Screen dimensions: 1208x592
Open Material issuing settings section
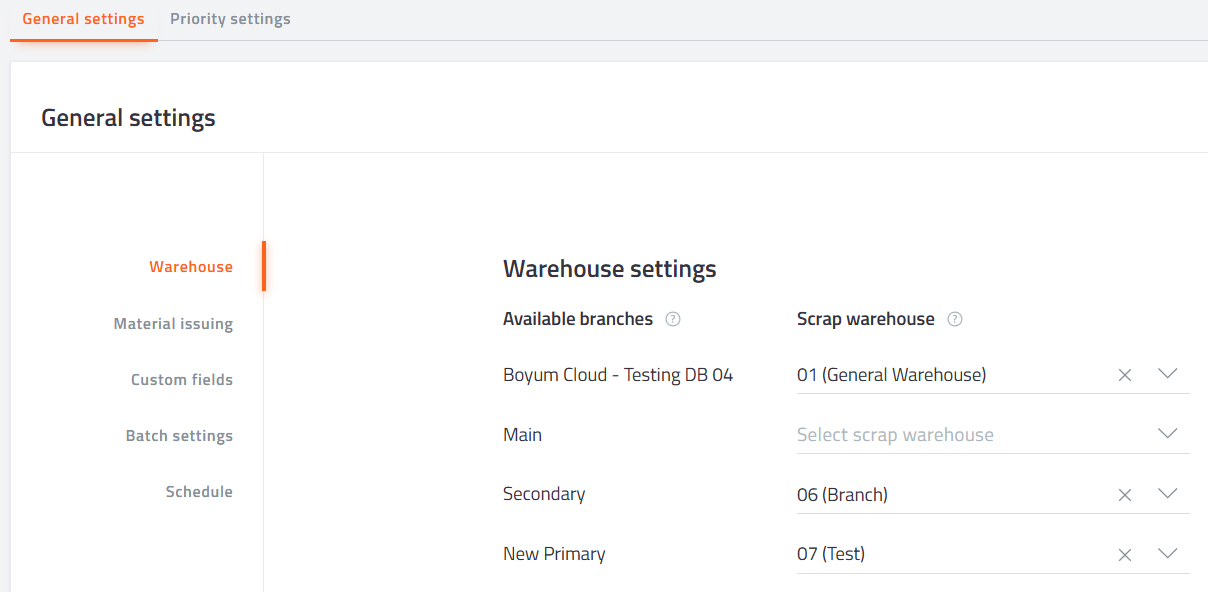(x=173, y=324)
